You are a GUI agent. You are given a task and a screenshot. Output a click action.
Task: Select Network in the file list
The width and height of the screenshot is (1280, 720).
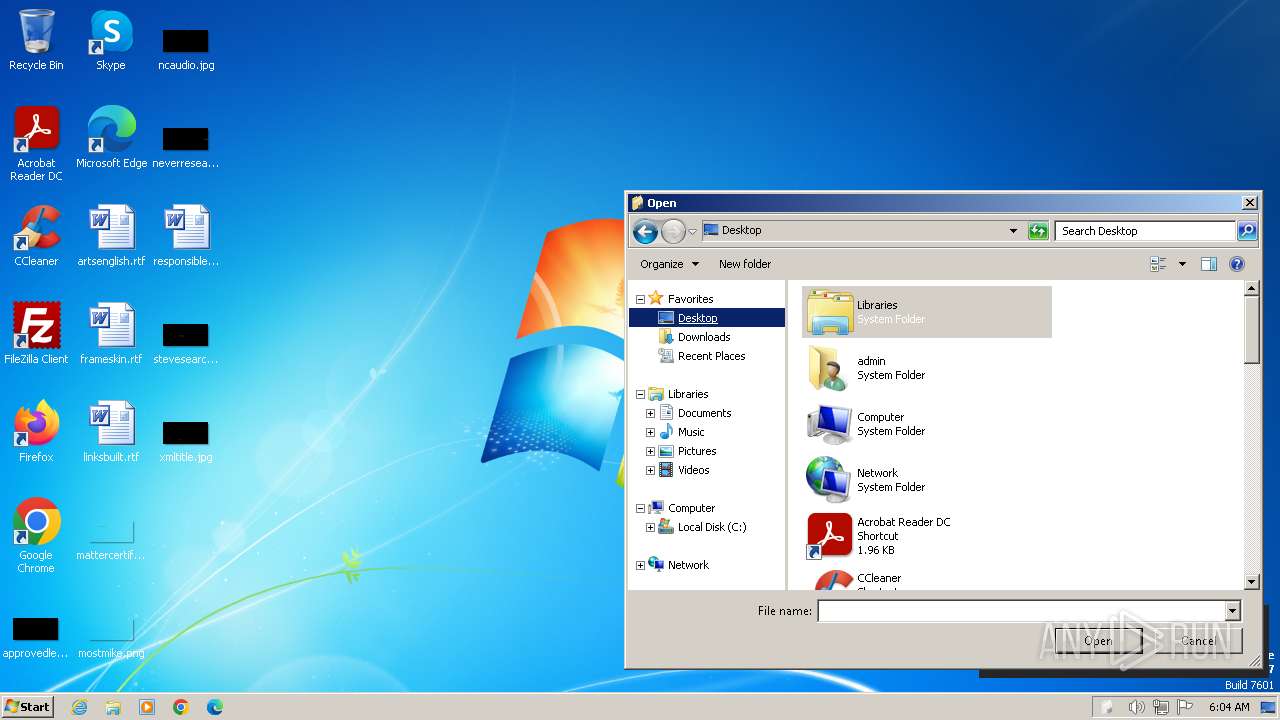coord(927,480)
